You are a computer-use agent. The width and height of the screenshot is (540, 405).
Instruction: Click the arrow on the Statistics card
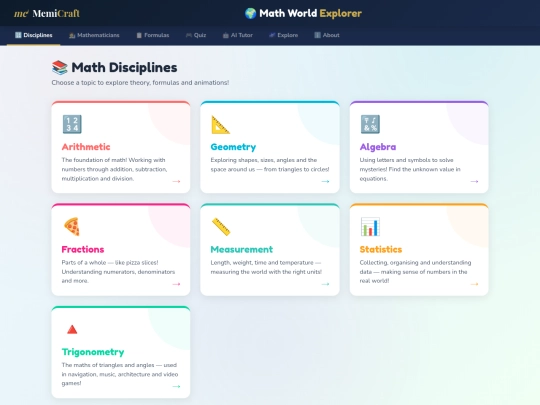click(x=475, y=284)
